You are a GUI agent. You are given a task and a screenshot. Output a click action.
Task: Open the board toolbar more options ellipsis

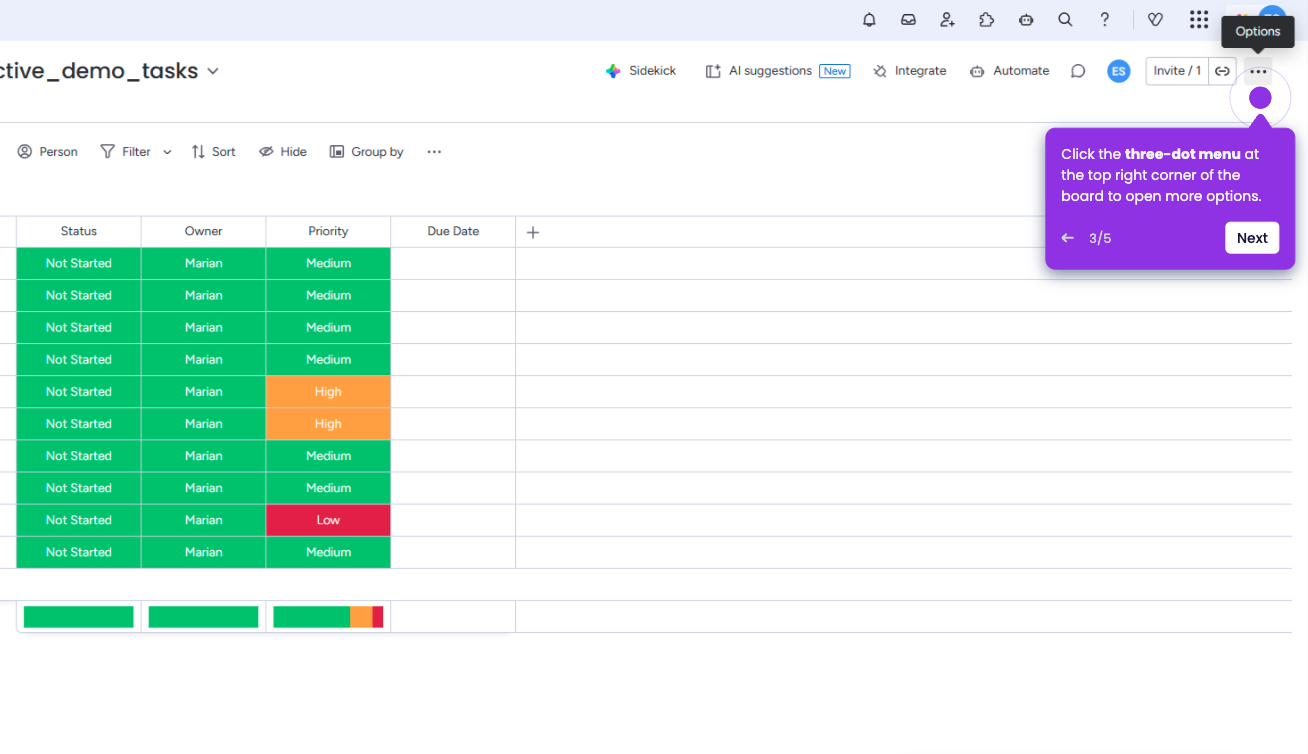pyautogui.click(x=434, y=152)
